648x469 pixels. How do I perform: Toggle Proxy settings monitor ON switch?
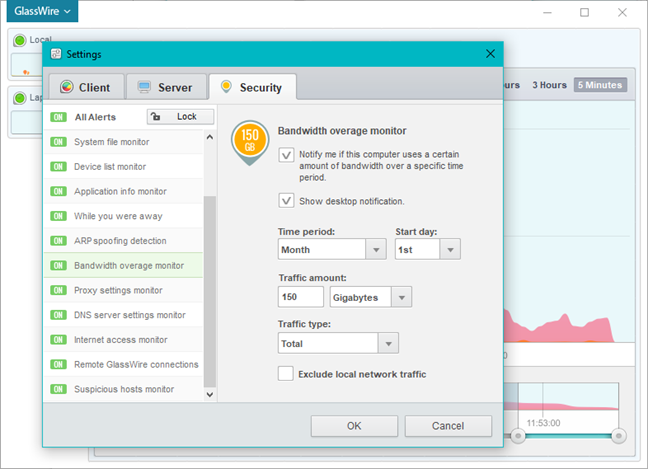click(58, 290)
